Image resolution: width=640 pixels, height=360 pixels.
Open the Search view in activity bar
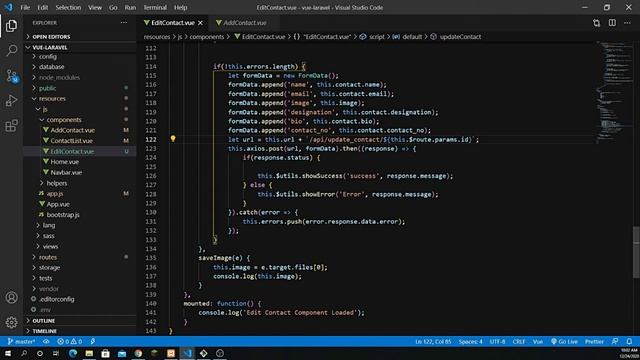point(11,51)
